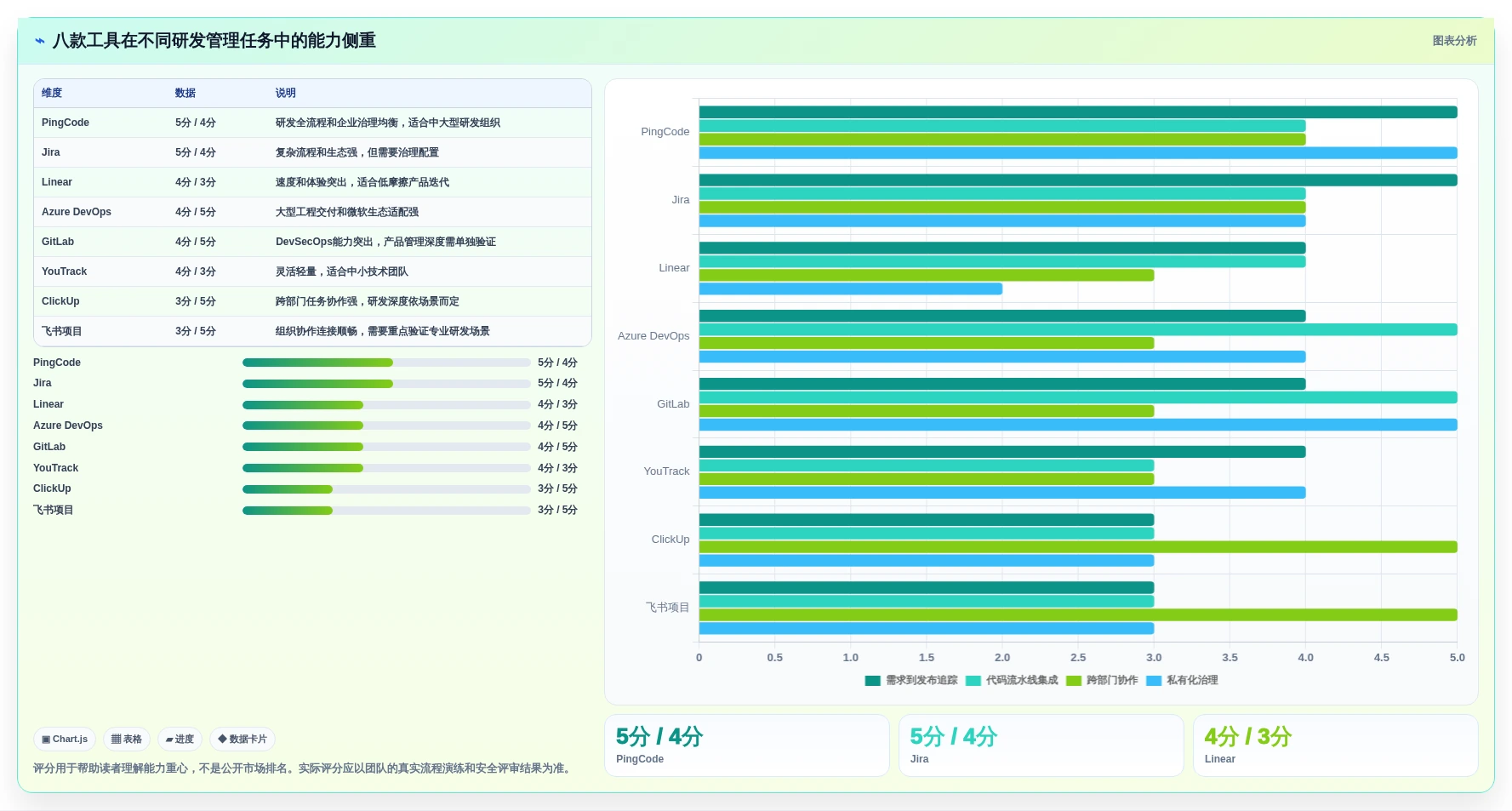Click PingCode's dark teal 需求到发布追踪 bar

[1078, 112]
